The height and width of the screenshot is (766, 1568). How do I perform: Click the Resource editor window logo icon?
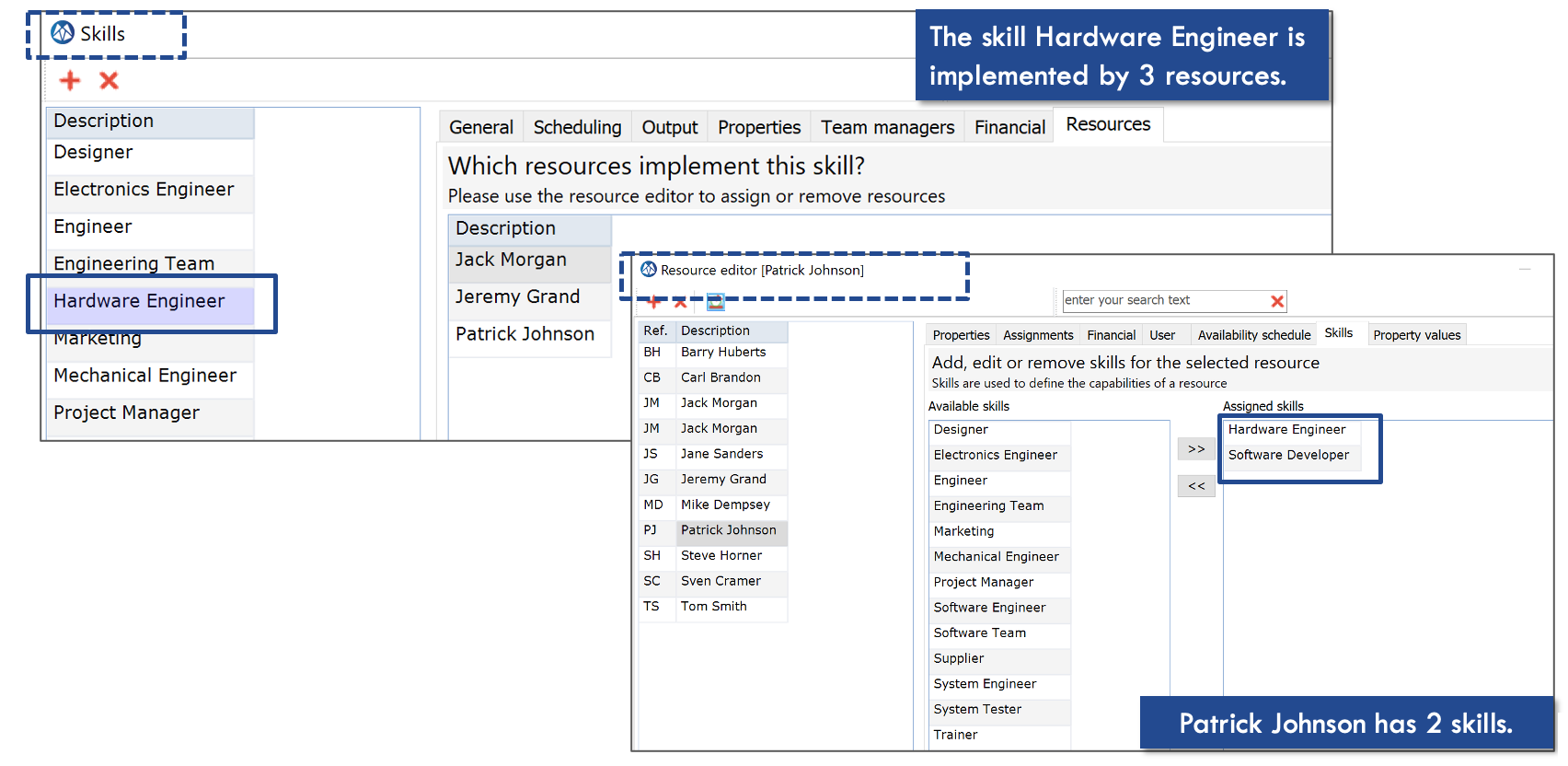(x=649, y=270)
